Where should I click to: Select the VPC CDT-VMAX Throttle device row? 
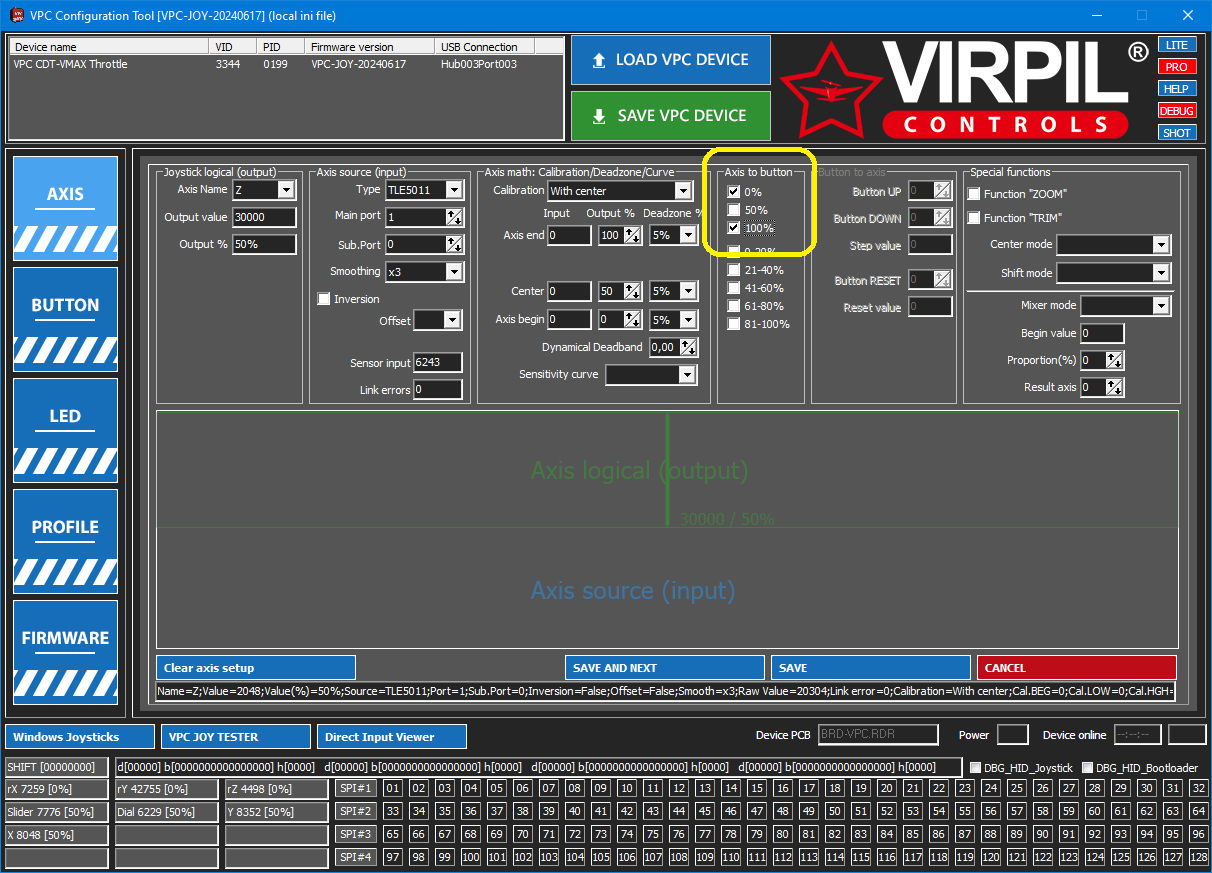click(110, 65)
